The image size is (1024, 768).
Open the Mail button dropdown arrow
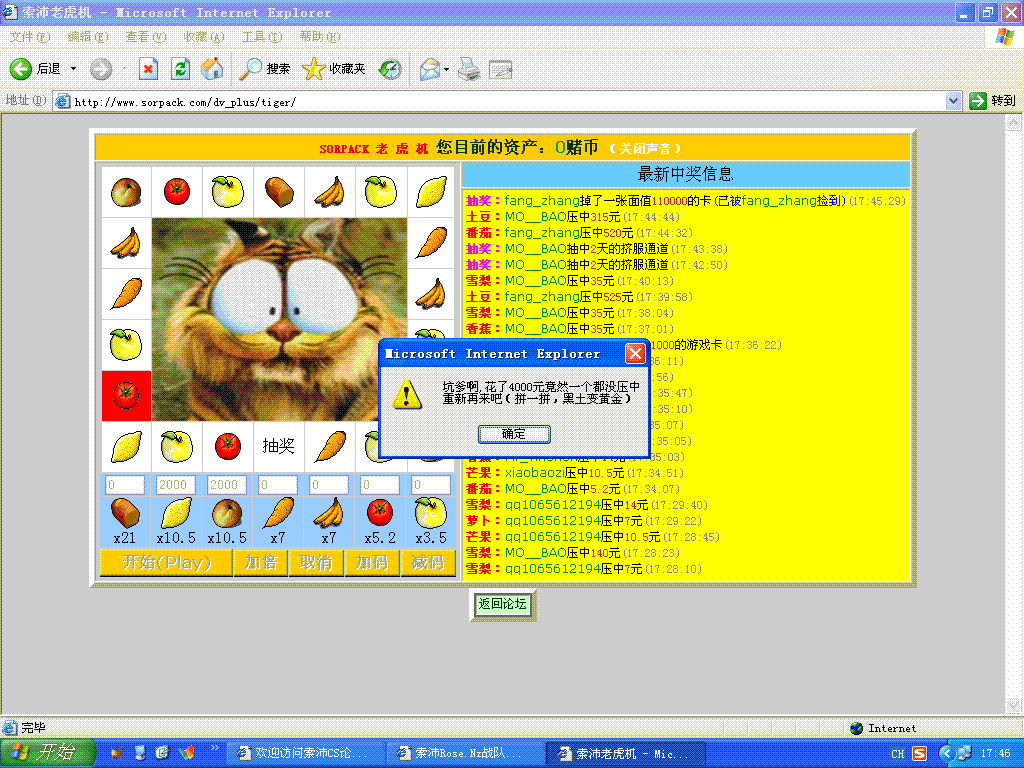pos(446,69)
